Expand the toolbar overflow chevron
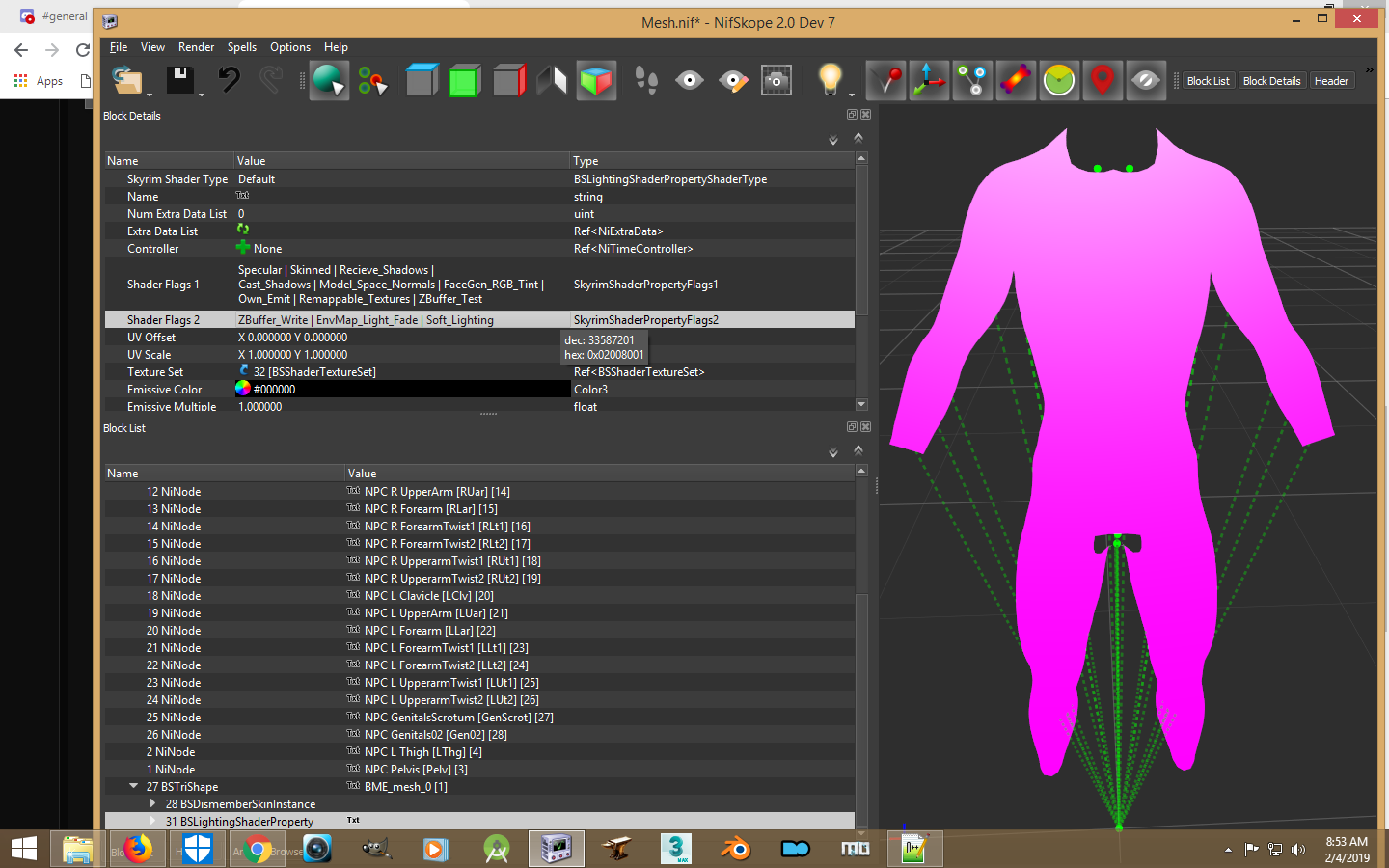The width and height of the screenshot is (1389, 868). [x=1369, y=70]
